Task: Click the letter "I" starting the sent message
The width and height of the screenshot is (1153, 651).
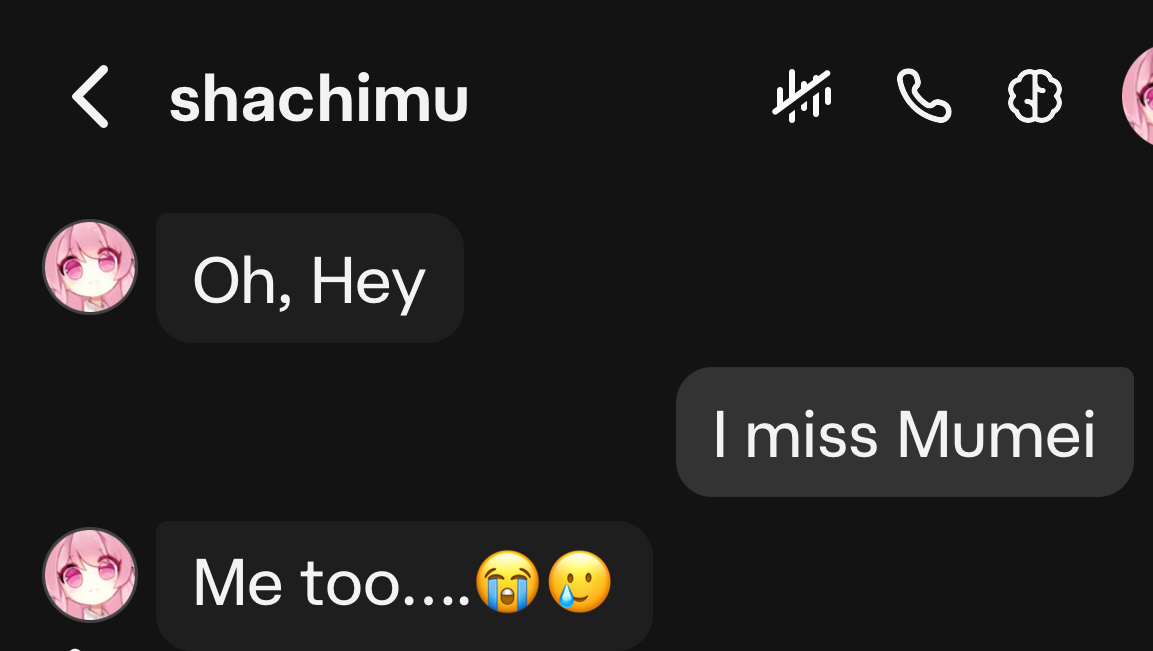Action: (720, 434)
